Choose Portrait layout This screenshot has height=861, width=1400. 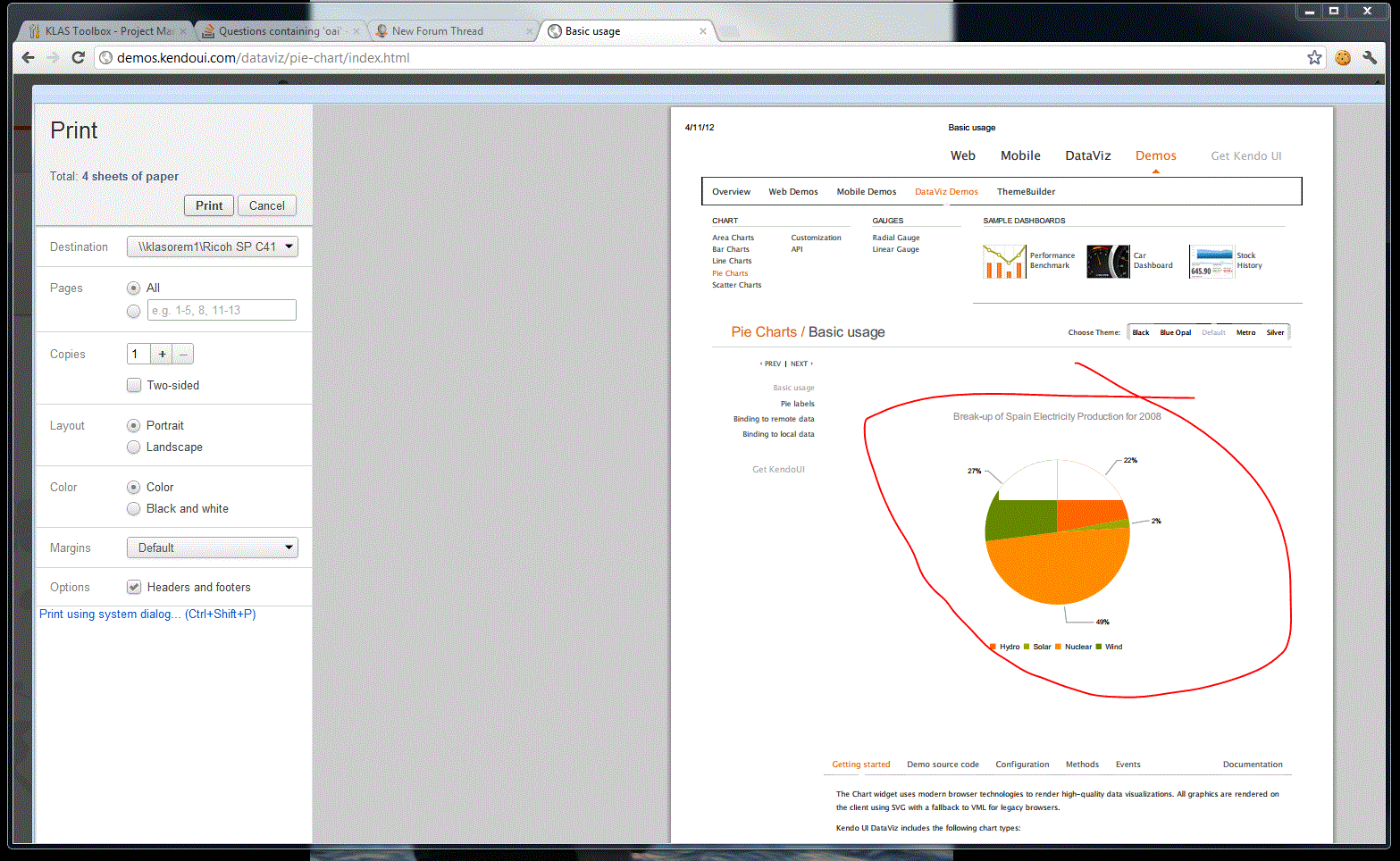133,425
